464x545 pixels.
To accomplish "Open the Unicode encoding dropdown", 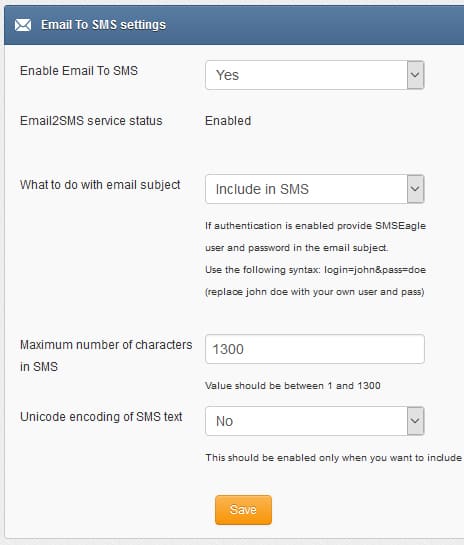I will tap(315, 421).
